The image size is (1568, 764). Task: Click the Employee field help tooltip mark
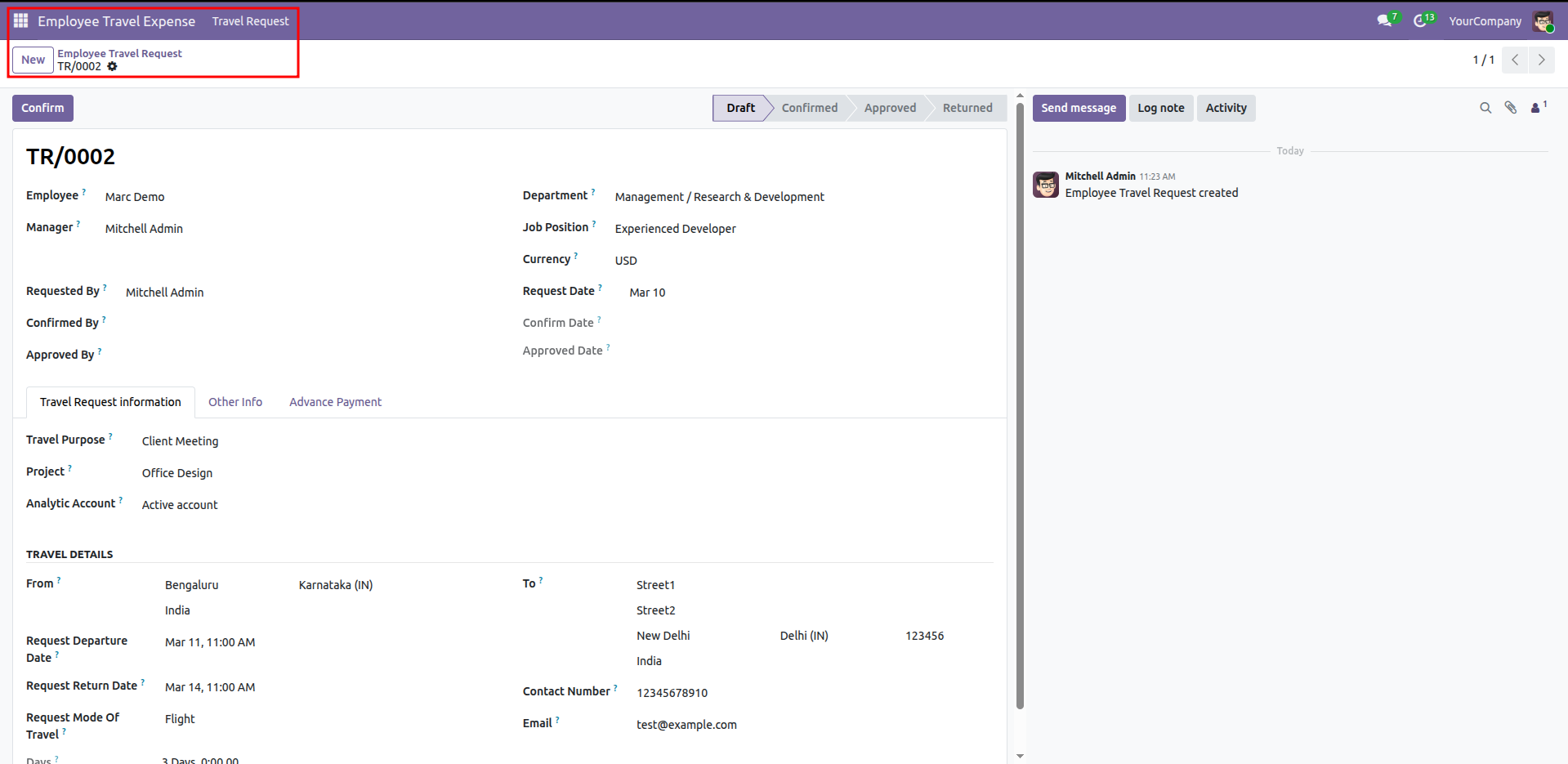[x=84, y=193]
